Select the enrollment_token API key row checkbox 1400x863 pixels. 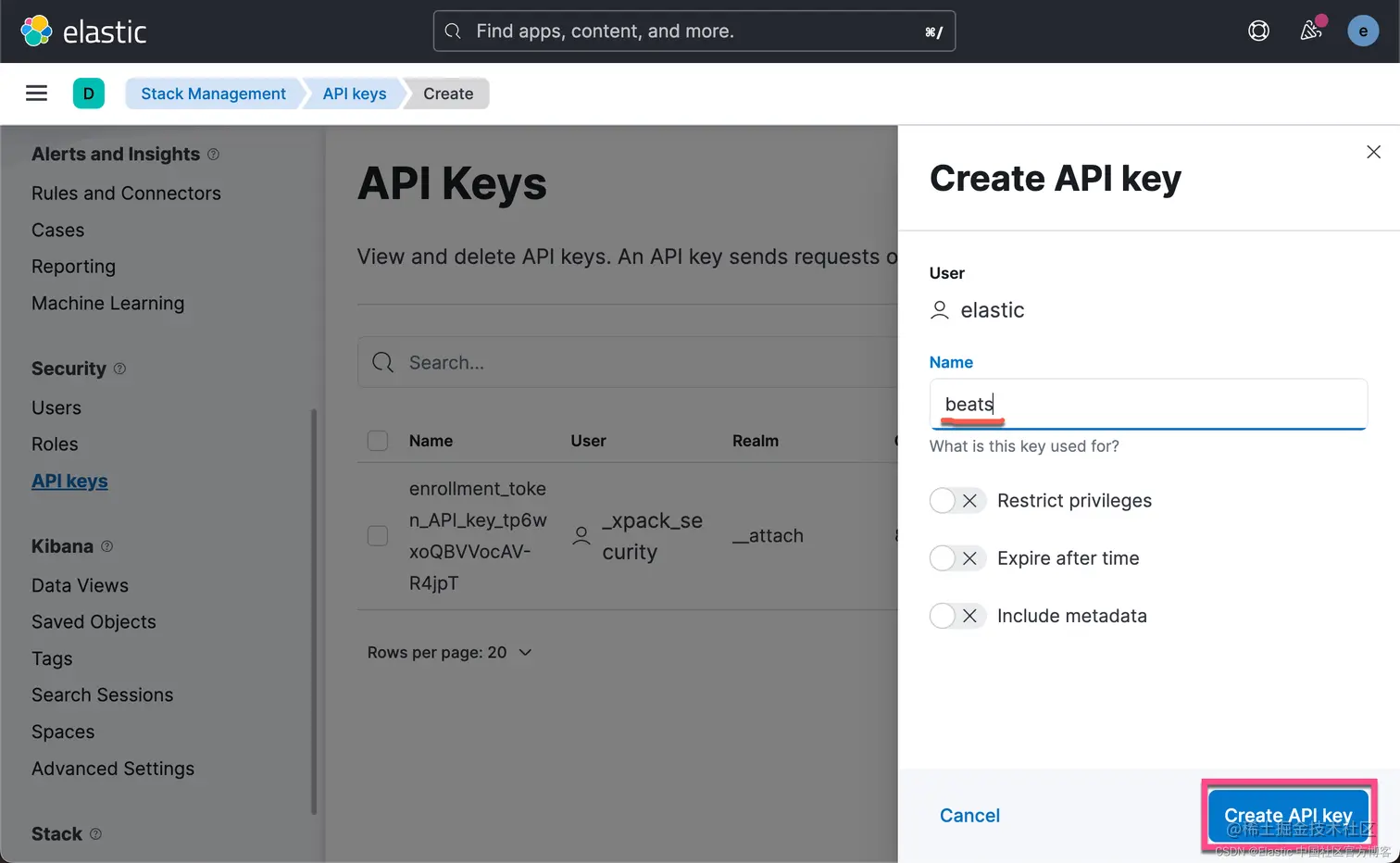[x=378, y=536]
